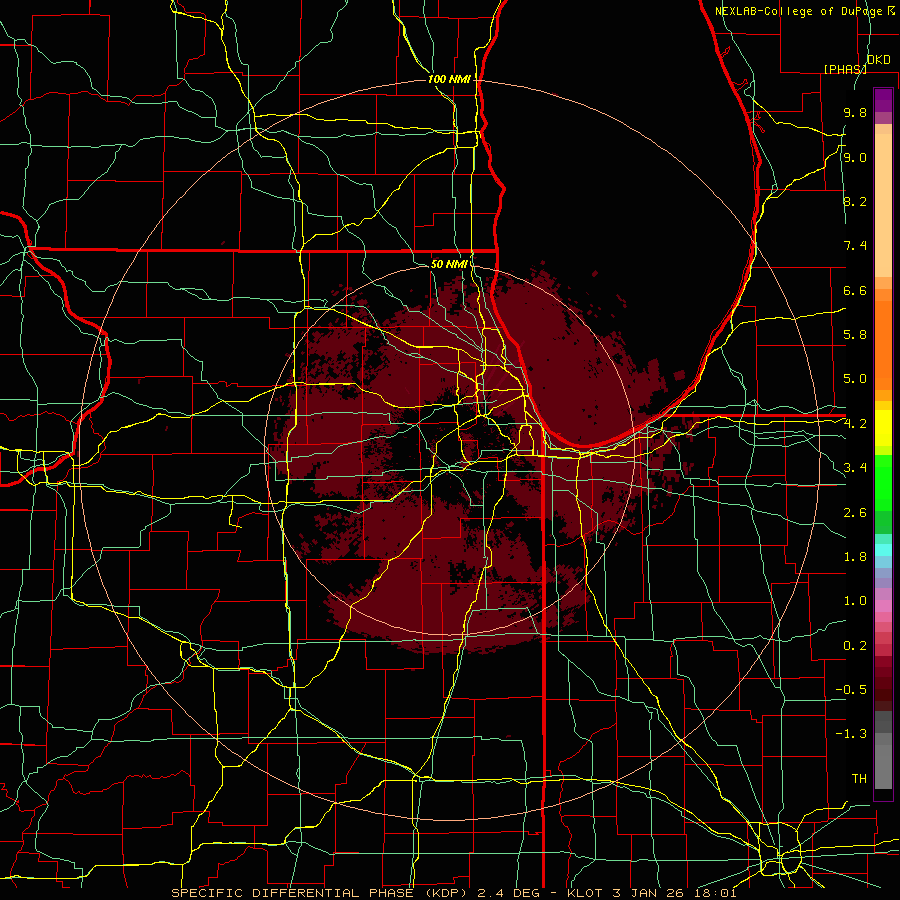Select the 1.8 scale value
The height and width of the screenshot is (900, 900).
855,557
